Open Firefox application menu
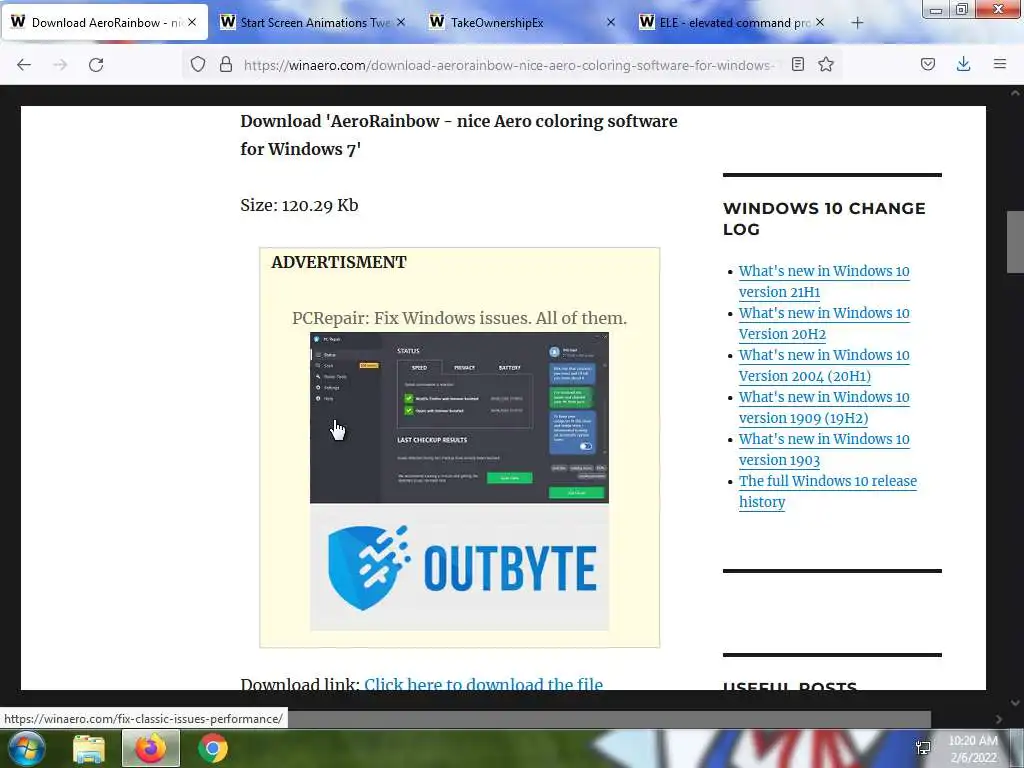 click(x=1000, y=64)
